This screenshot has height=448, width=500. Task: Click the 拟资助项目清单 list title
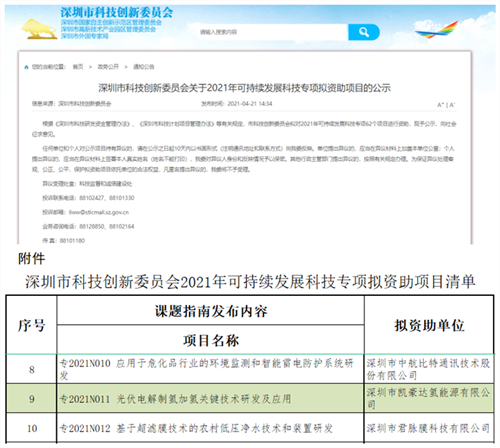[250, 282]
